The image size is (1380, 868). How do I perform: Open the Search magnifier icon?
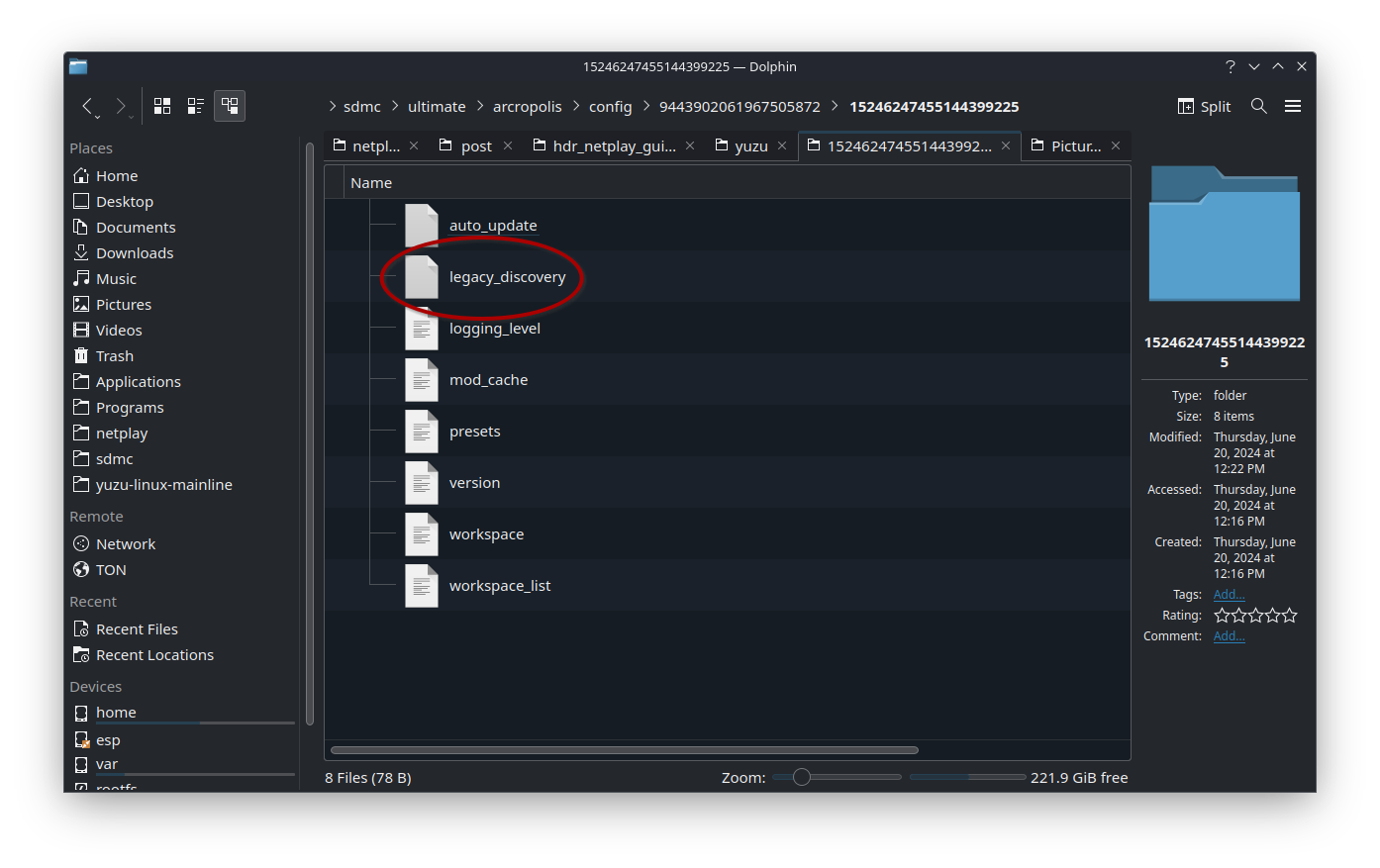[1259, 106]
